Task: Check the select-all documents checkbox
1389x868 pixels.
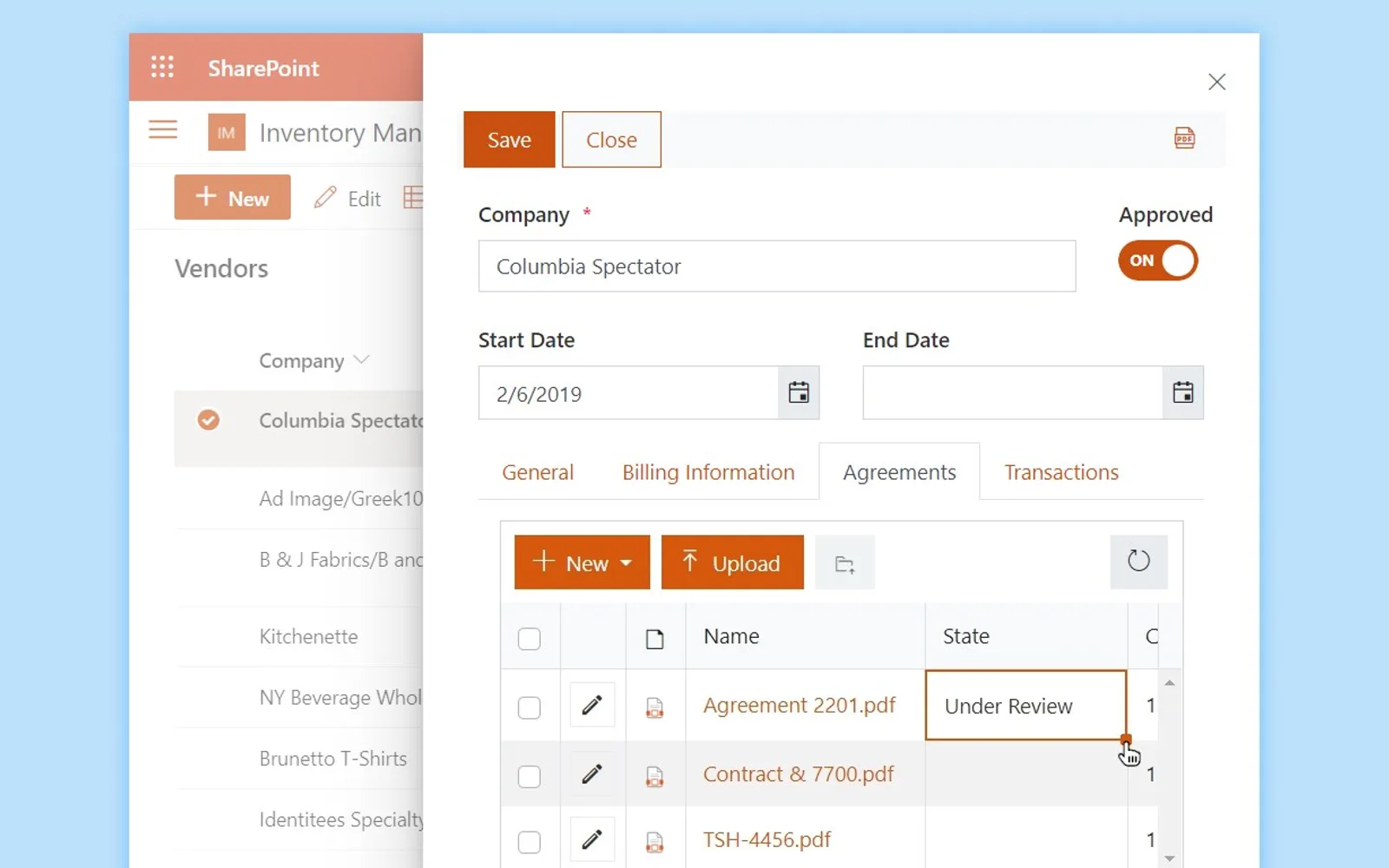Action: pyautogui.click(x=529, y=639)
